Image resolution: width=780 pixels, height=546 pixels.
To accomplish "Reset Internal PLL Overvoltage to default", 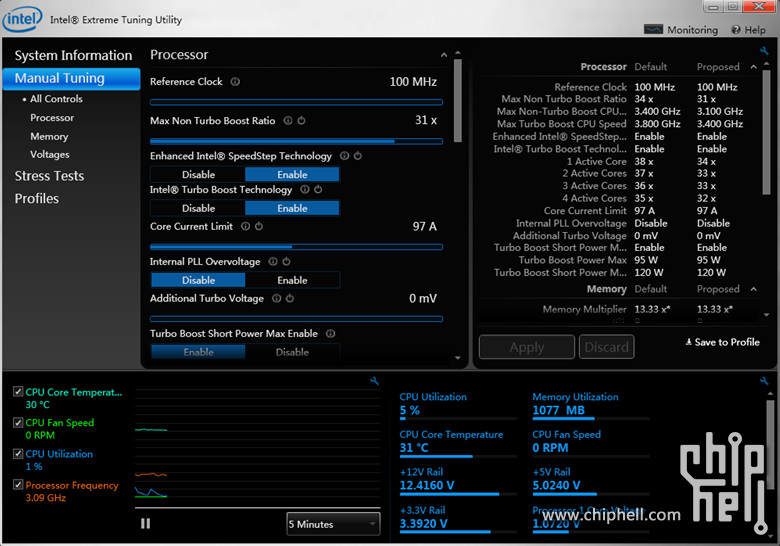I will (x=287, y=262).
